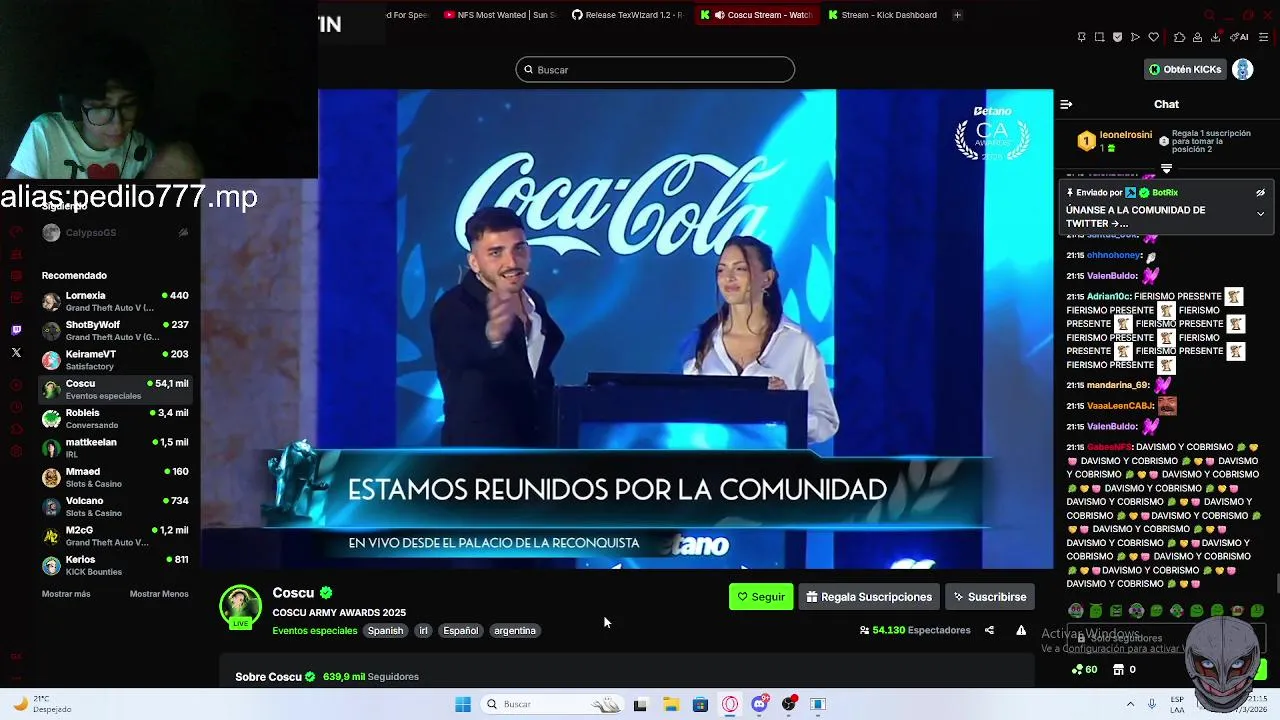This screenshot has width=1280, height=720.
Task: Close the pinned BotRix message
Action: pos(1260,193)
